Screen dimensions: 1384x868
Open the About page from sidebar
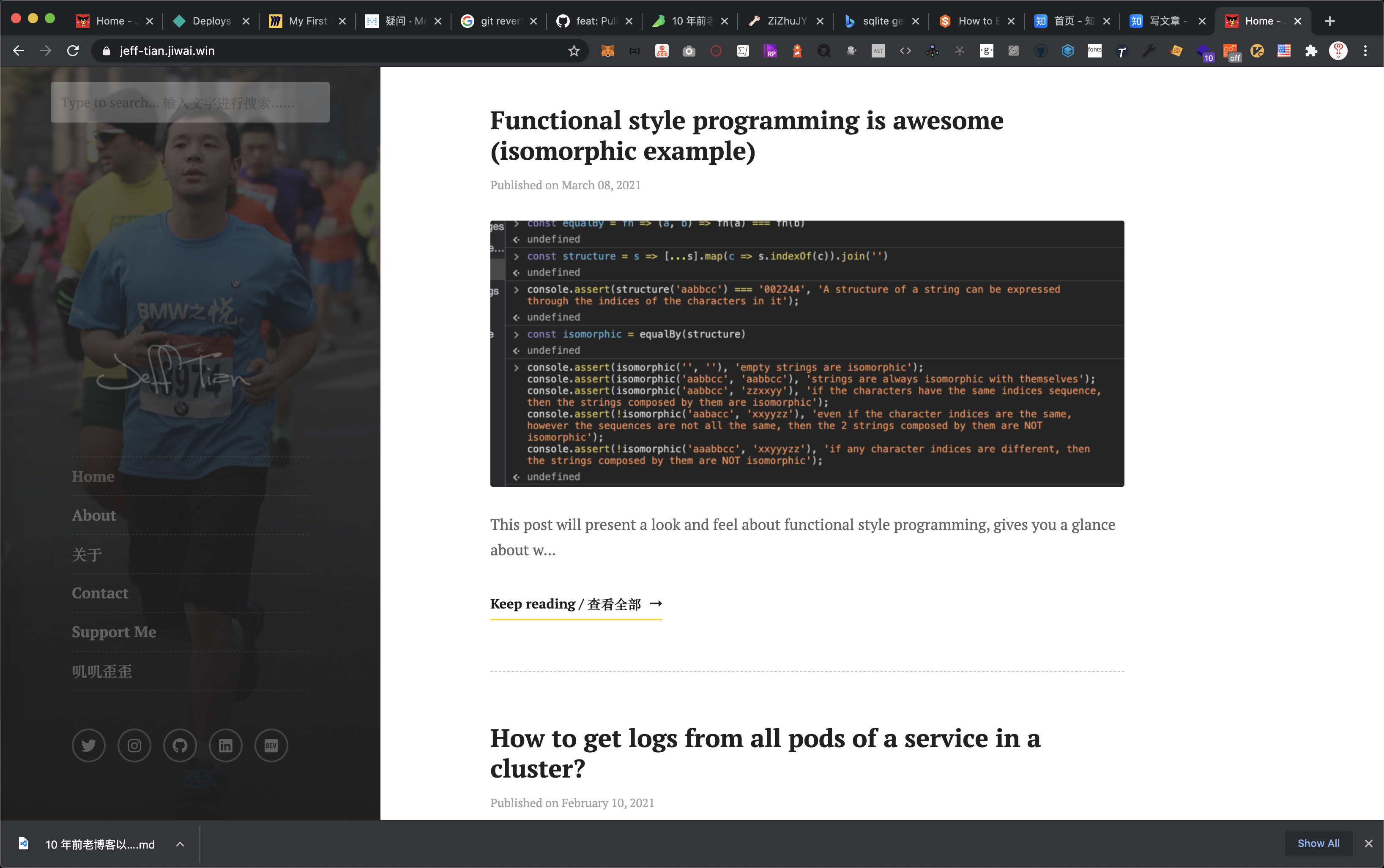93,515
